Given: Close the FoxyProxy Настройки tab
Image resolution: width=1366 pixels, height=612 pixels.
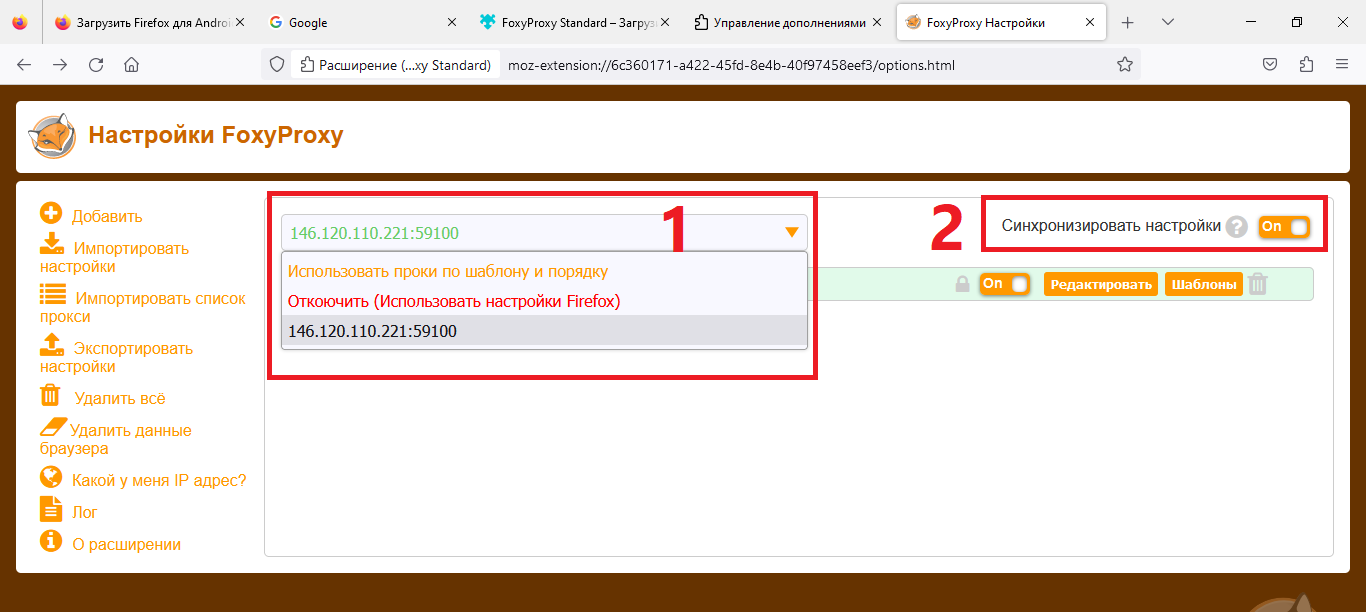Looking at the screenshot, I should 1091,22.
